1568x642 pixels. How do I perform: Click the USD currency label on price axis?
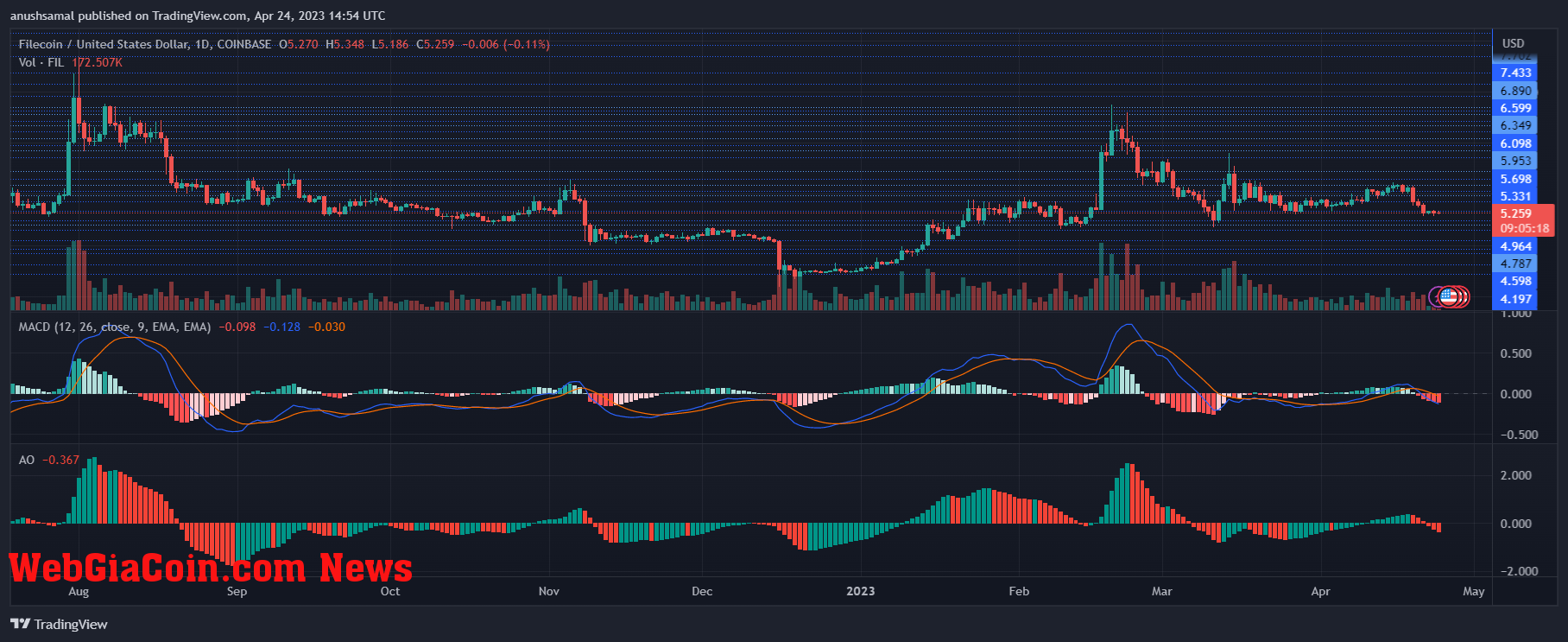point(1514,43)
